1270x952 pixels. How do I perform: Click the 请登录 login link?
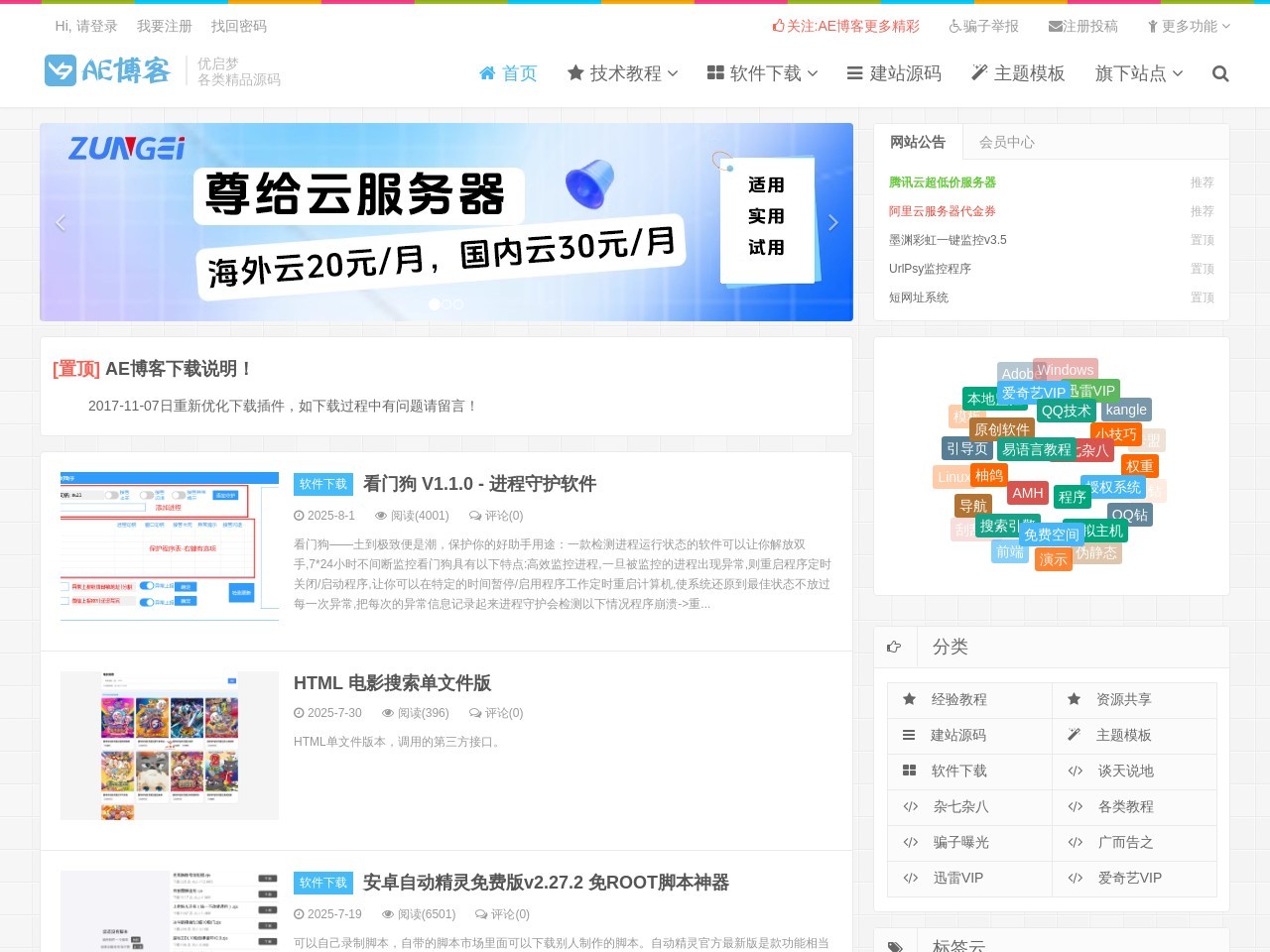click(96, 26)
